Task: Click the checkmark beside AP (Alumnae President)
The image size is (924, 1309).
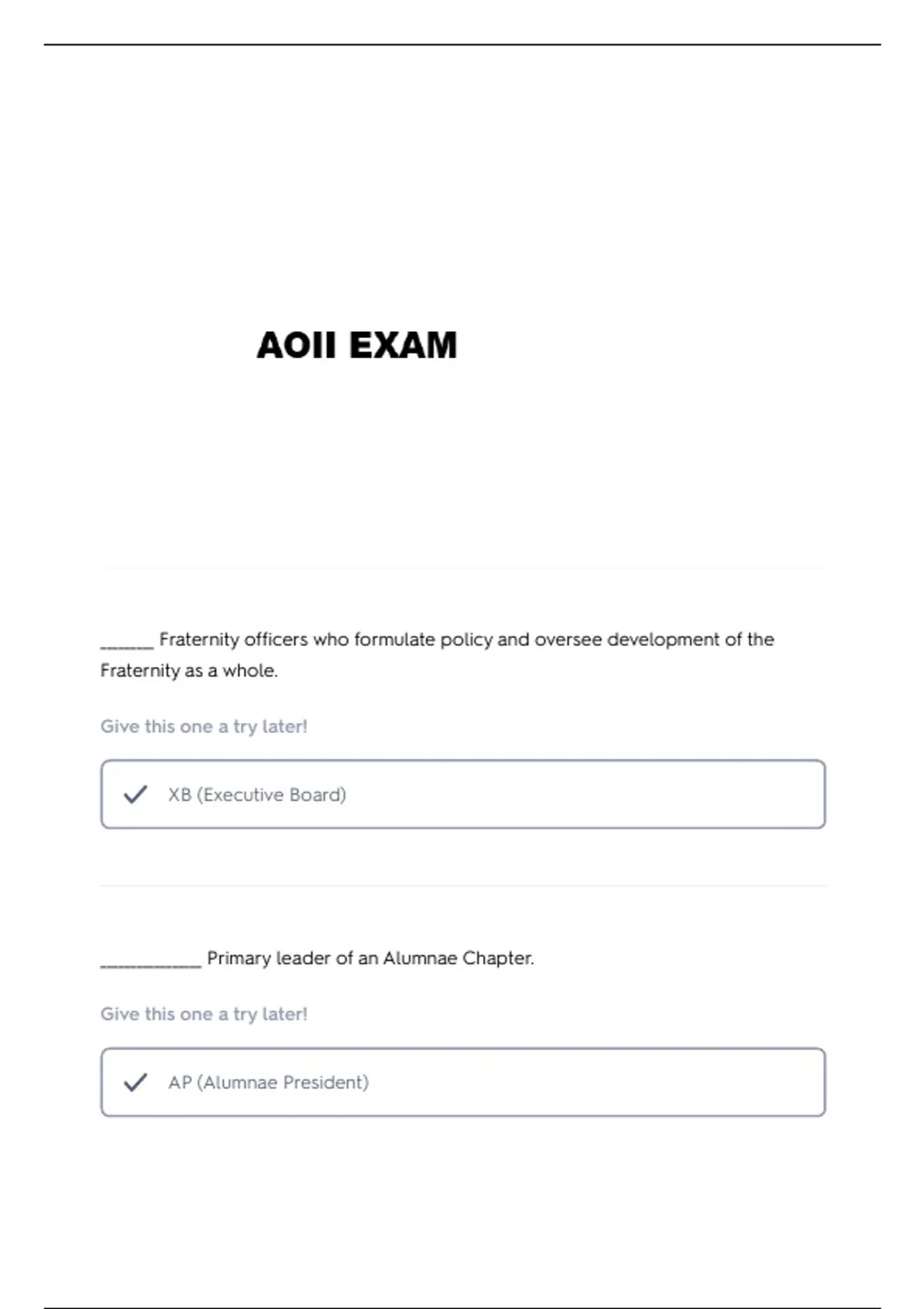Action: pos(136,1082)
